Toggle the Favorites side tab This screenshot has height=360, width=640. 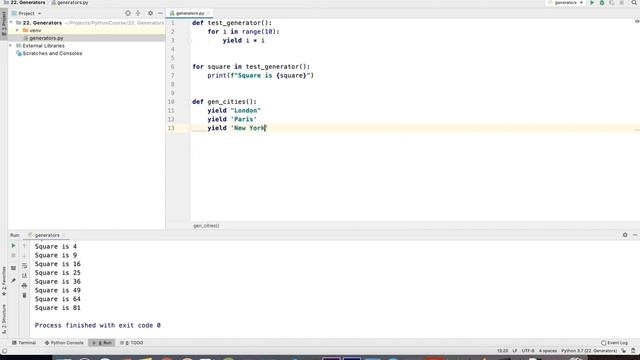click(x=4, y=281)
